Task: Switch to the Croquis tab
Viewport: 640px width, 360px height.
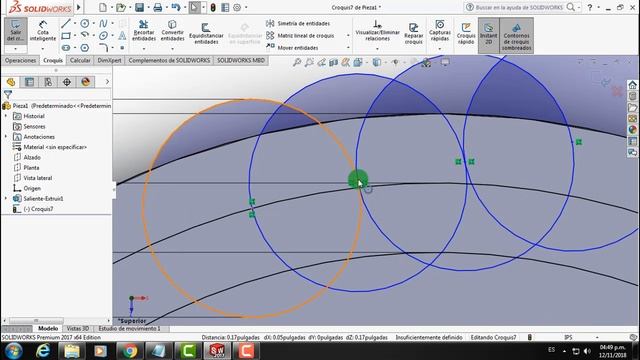Action: tap(53, 60)
